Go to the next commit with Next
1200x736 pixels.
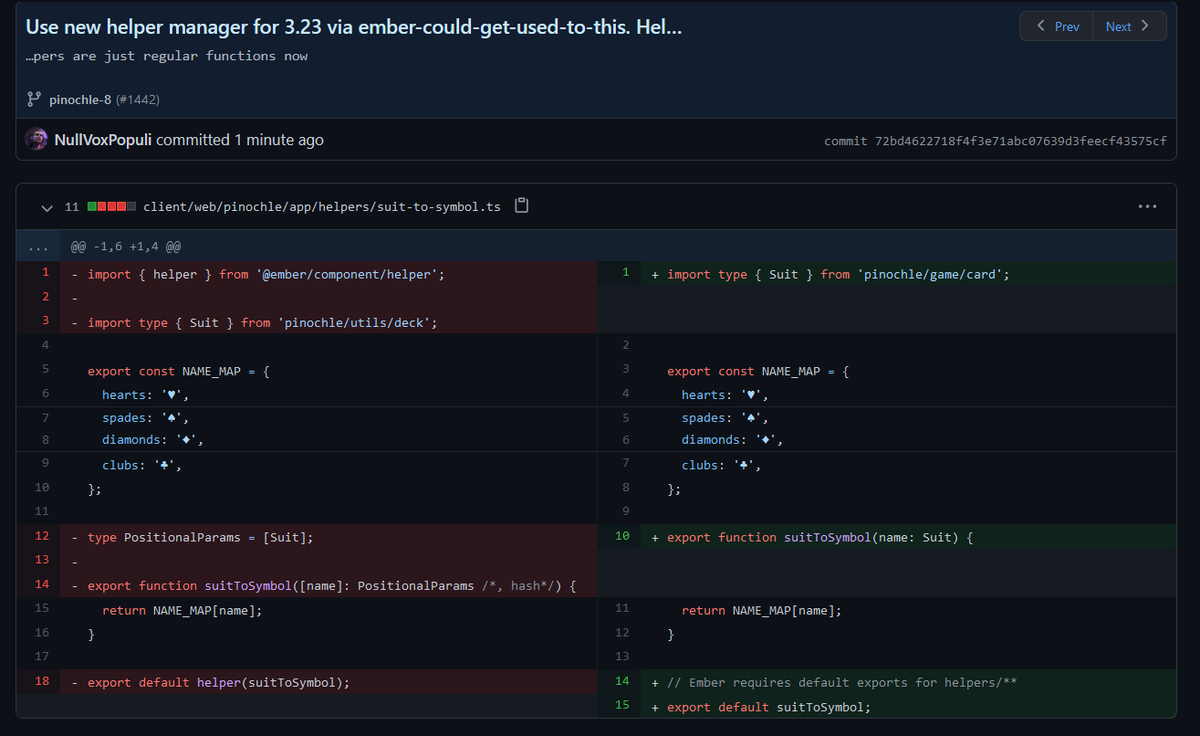(1129, 26)
